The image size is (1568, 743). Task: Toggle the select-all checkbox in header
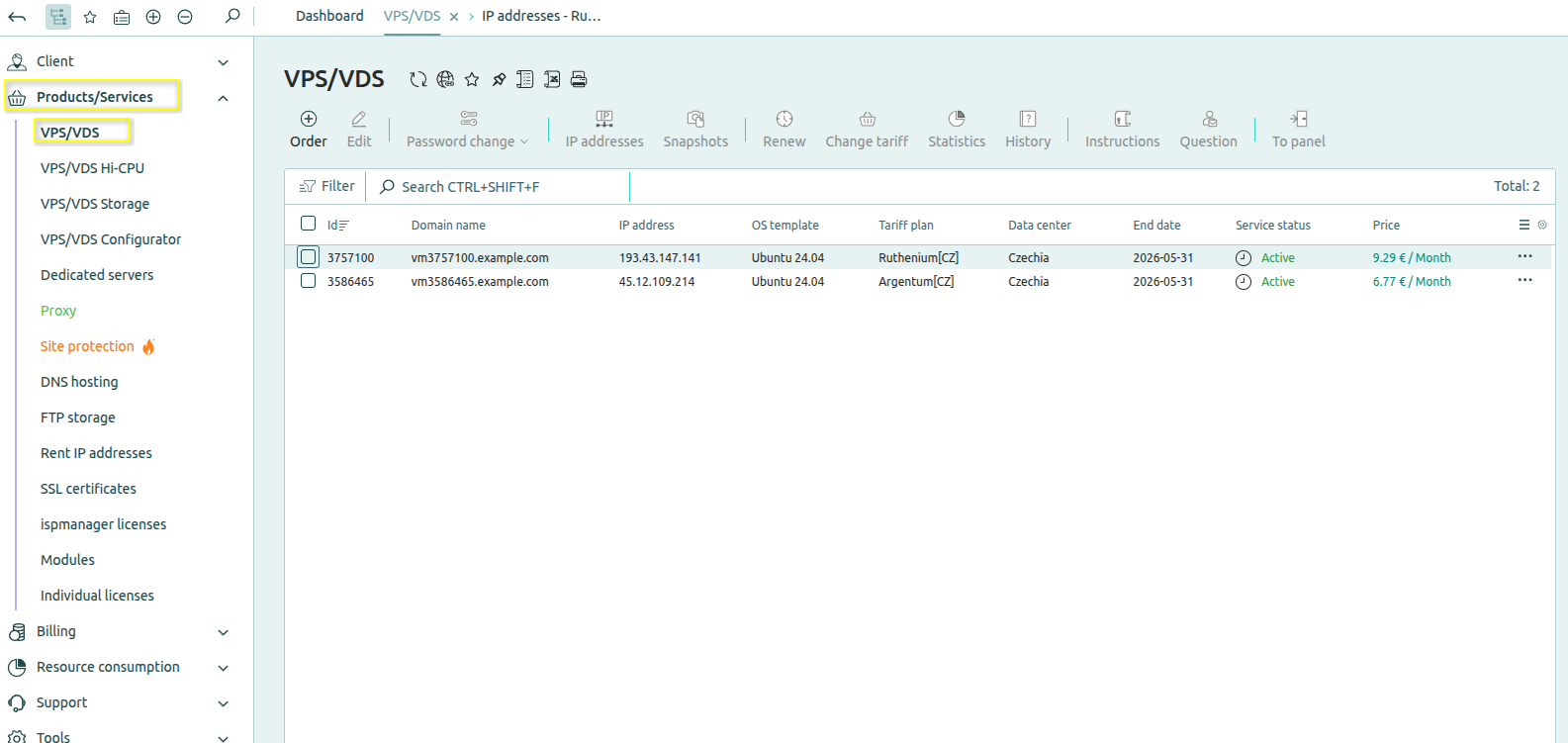(x=309, y=224)
